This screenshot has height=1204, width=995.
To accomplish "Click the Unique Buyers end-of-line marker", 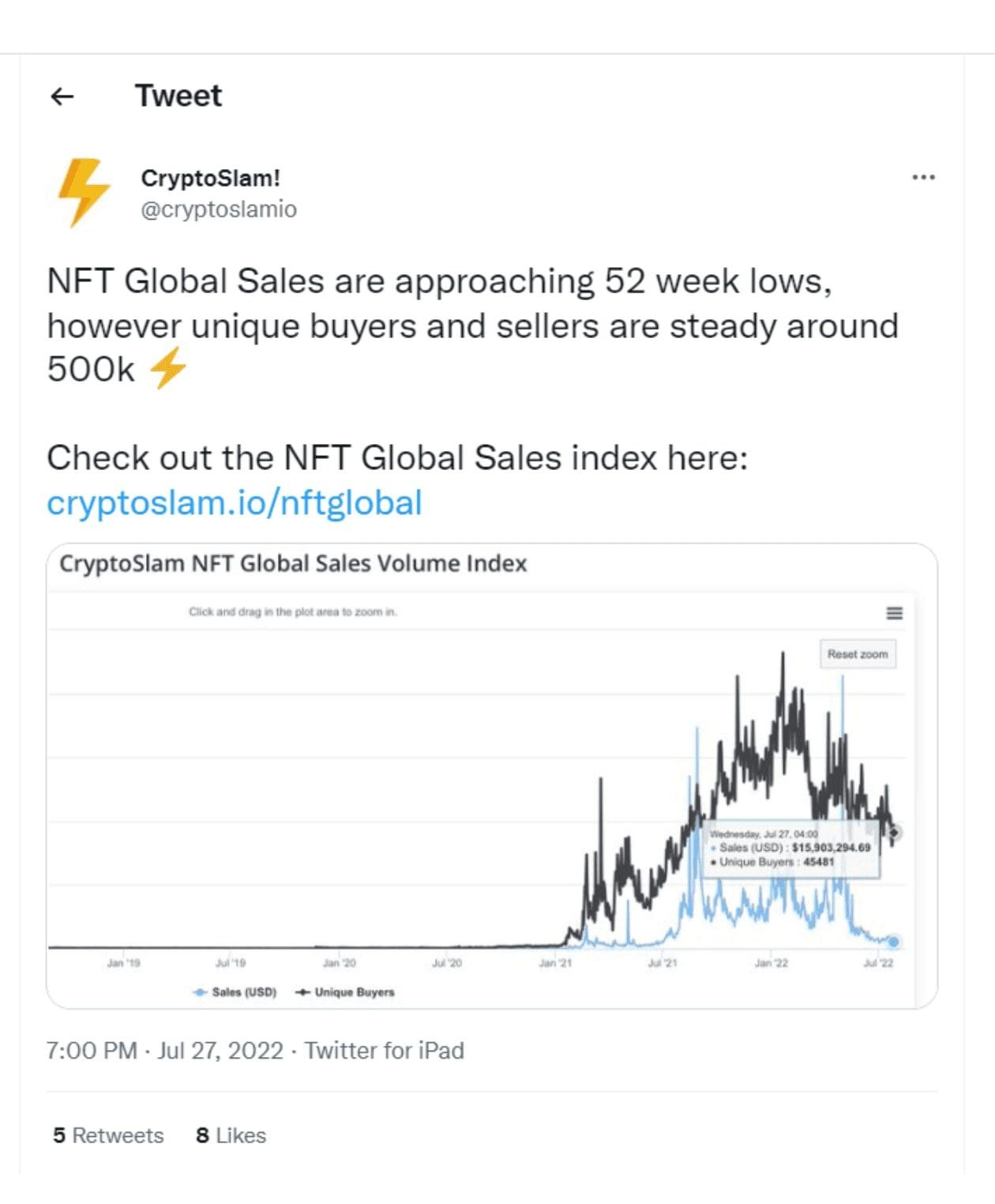I will [894, 832].
